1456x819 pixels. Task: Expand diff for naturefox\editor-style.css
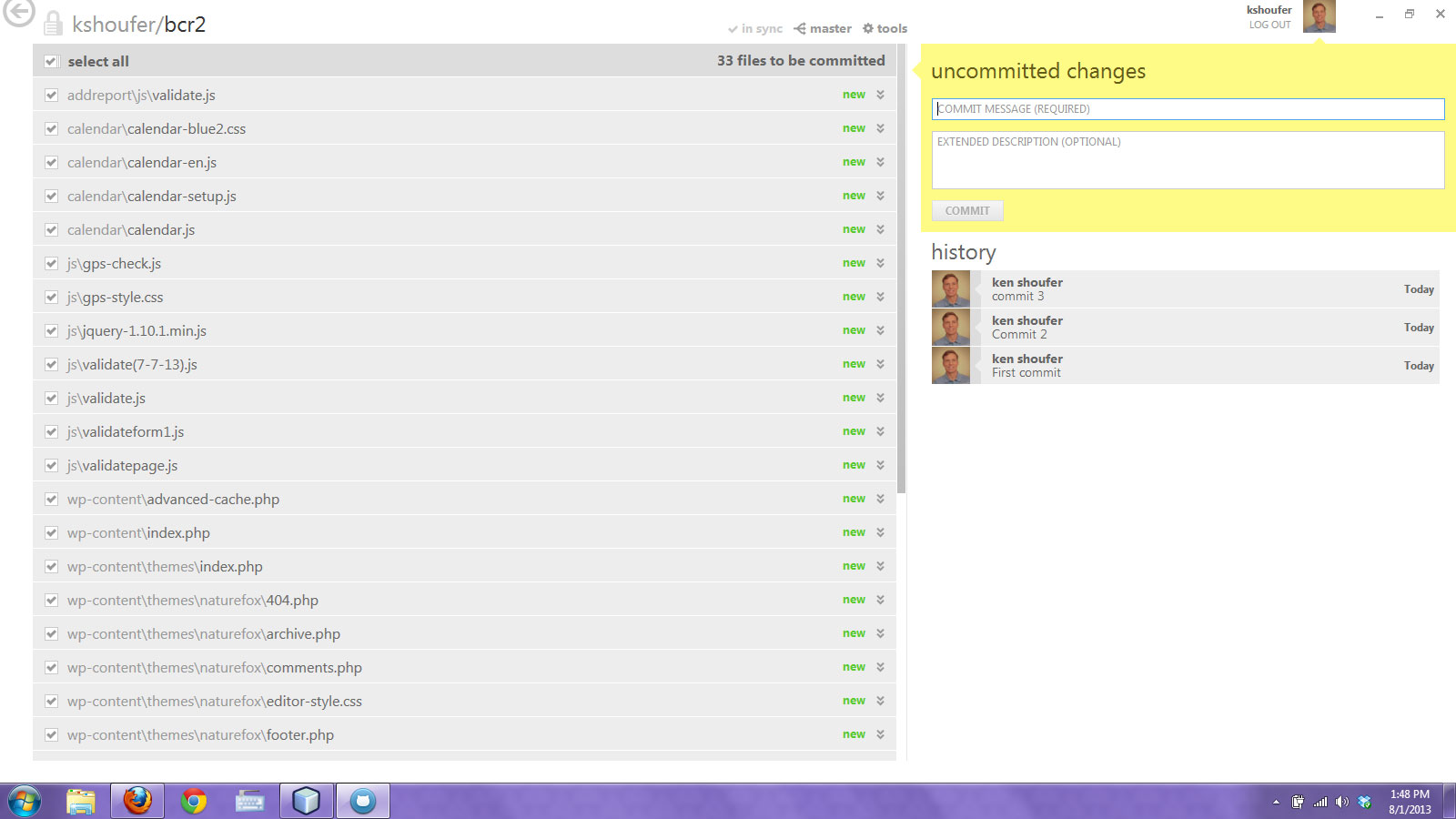[880, 701]
